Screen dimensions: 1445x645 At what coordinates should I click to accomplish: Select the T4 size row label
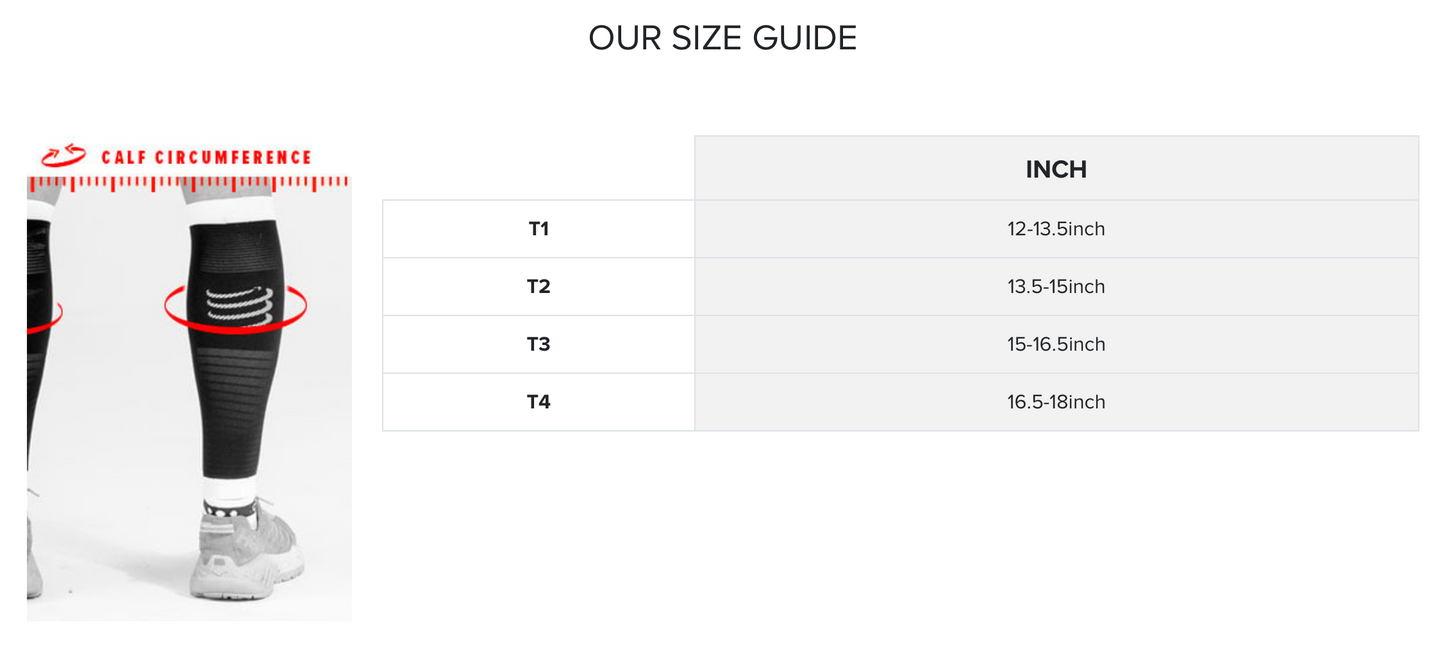539,402
